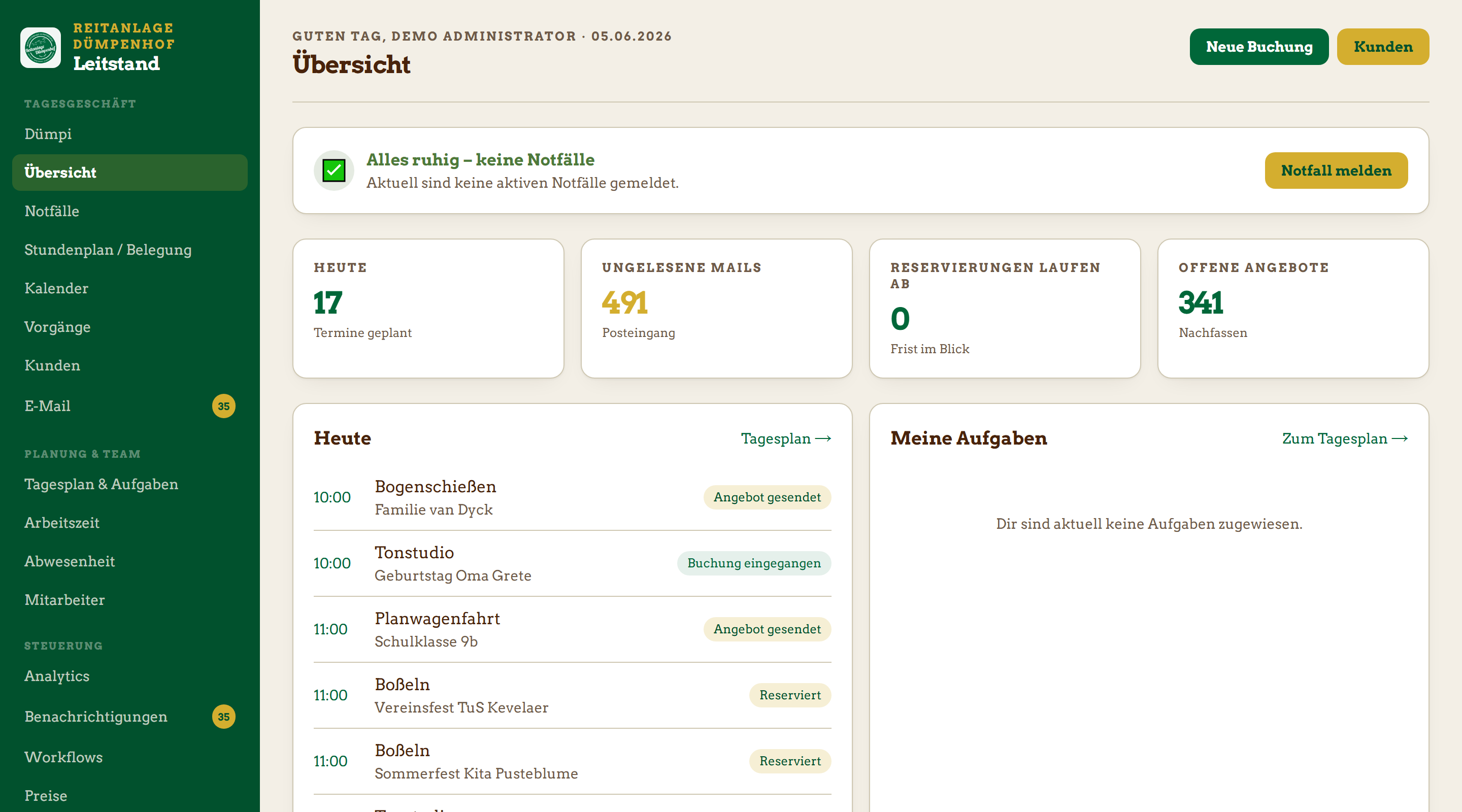
Task: Click the Neue Buchung button
Action: coord(1259,47)
